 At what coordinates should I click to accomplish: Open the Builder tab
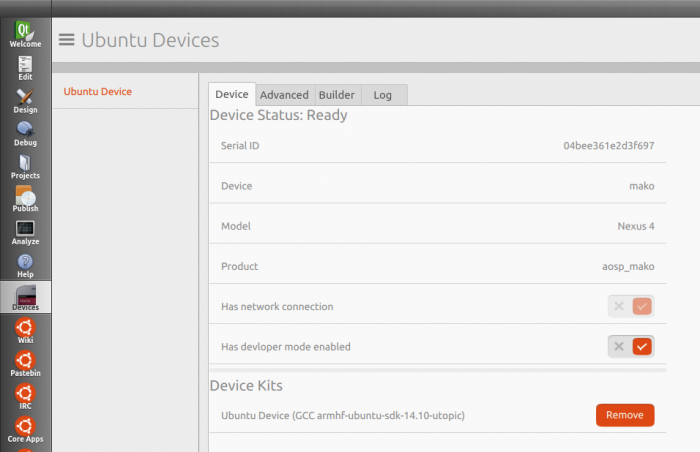coord(337,95)
